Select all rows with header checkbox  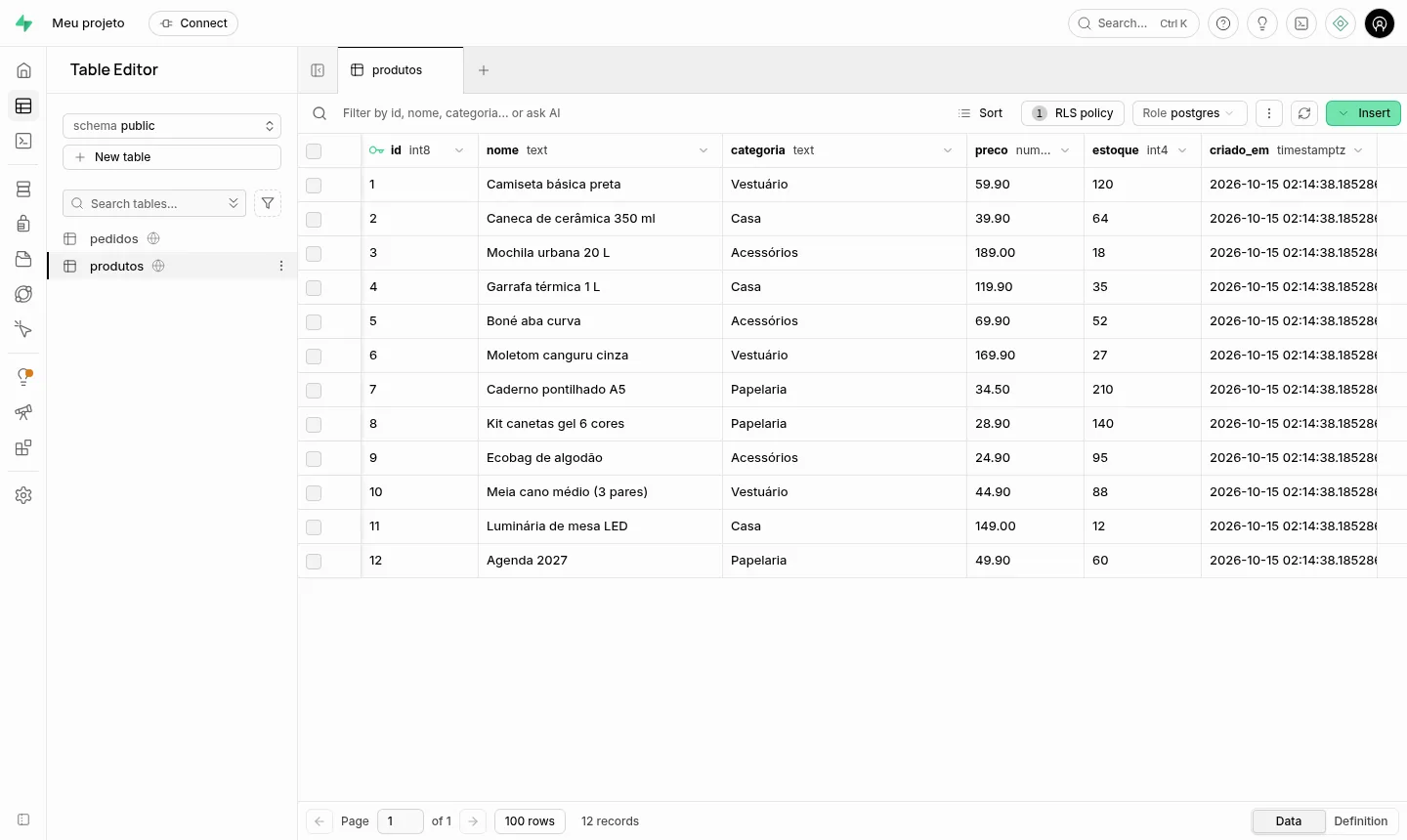pos(314,150)
